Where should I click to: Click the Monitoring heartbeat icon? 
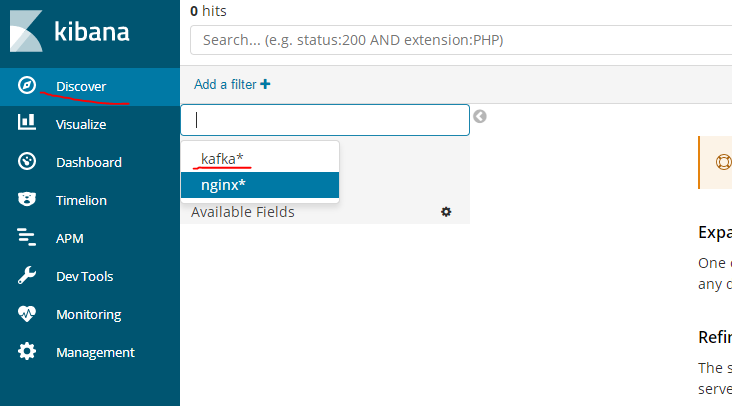point(27,314)
